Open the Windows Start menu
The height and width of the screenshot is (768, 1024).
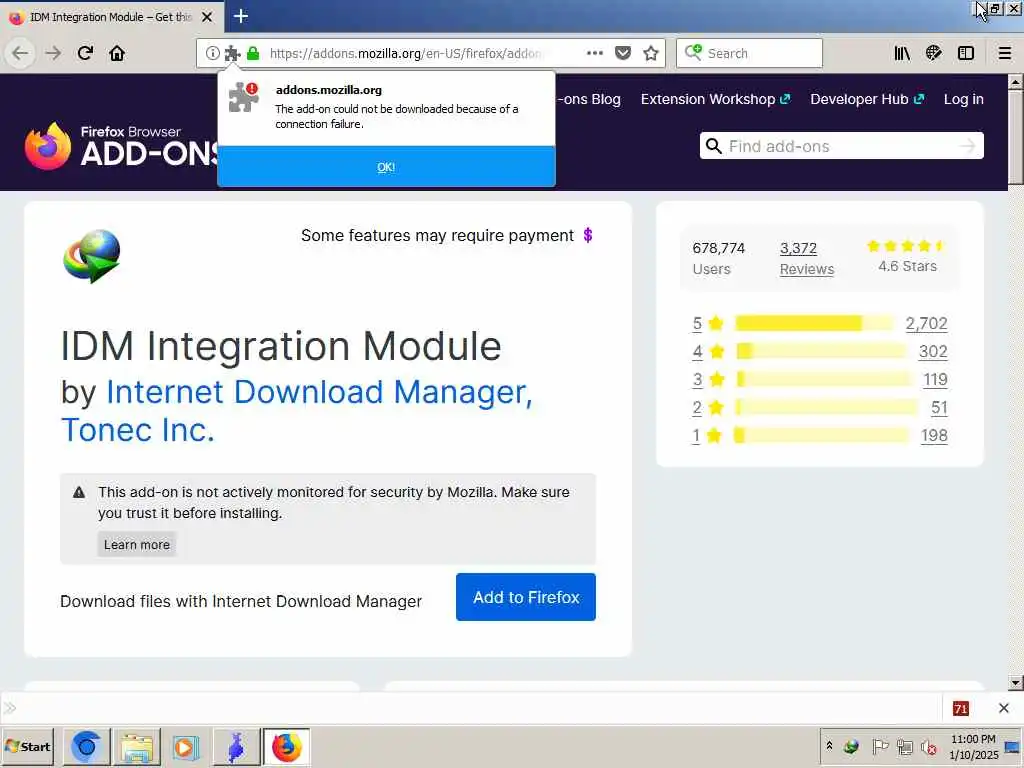point(27,746)
